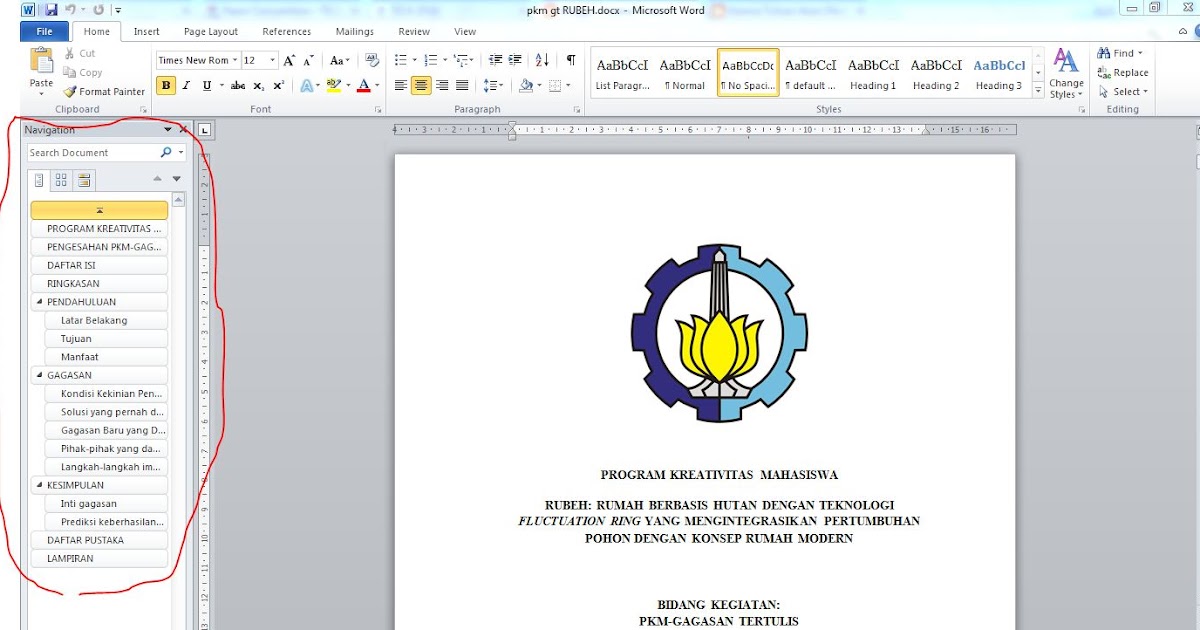Viewport: 1200px width, 630px height.
Task: Open Navigation pane options dropdown arrow
Action: coord(168,130)
